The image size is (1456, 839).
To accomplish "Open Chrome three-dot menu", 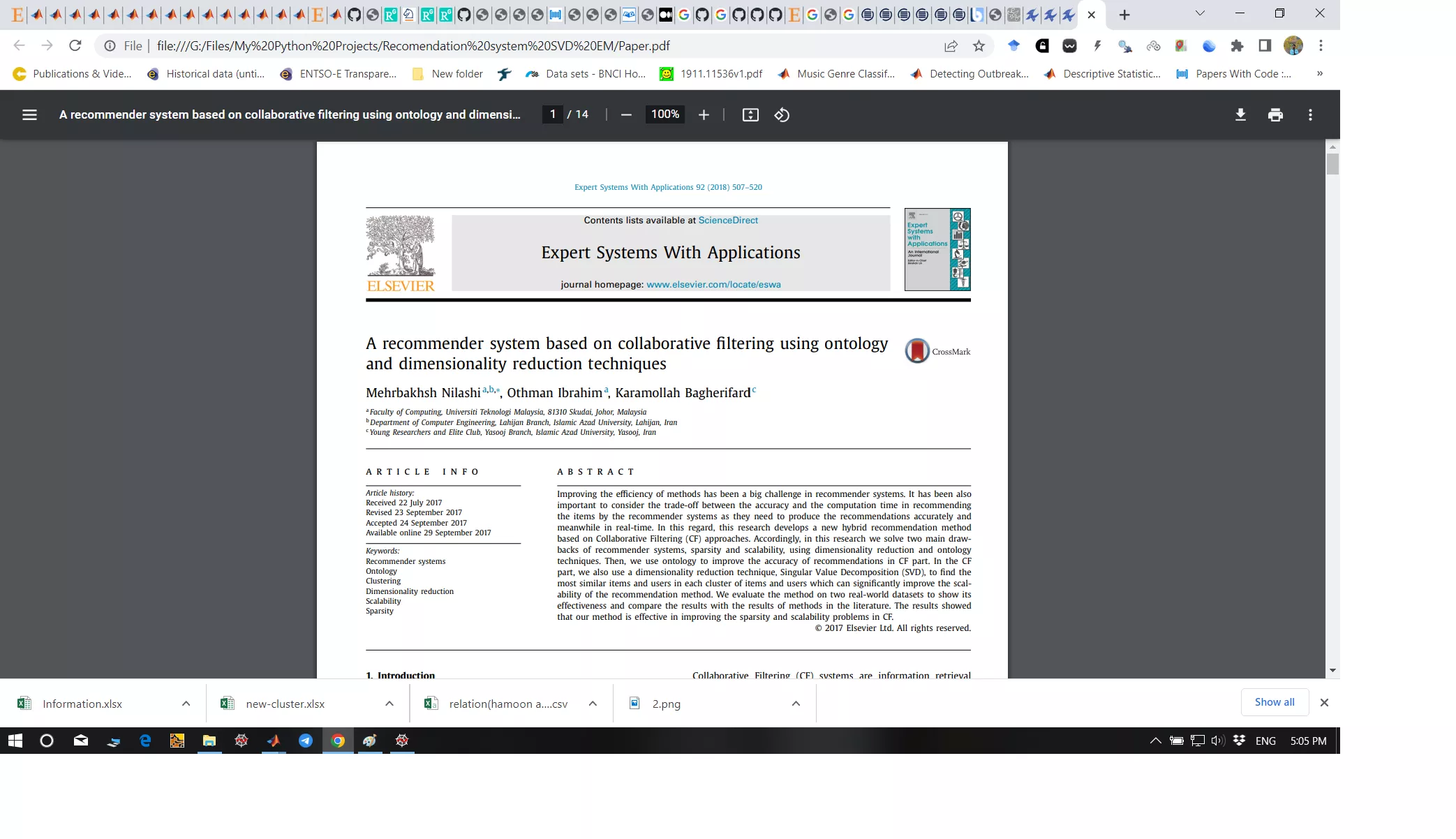I will click(1321, 45).
